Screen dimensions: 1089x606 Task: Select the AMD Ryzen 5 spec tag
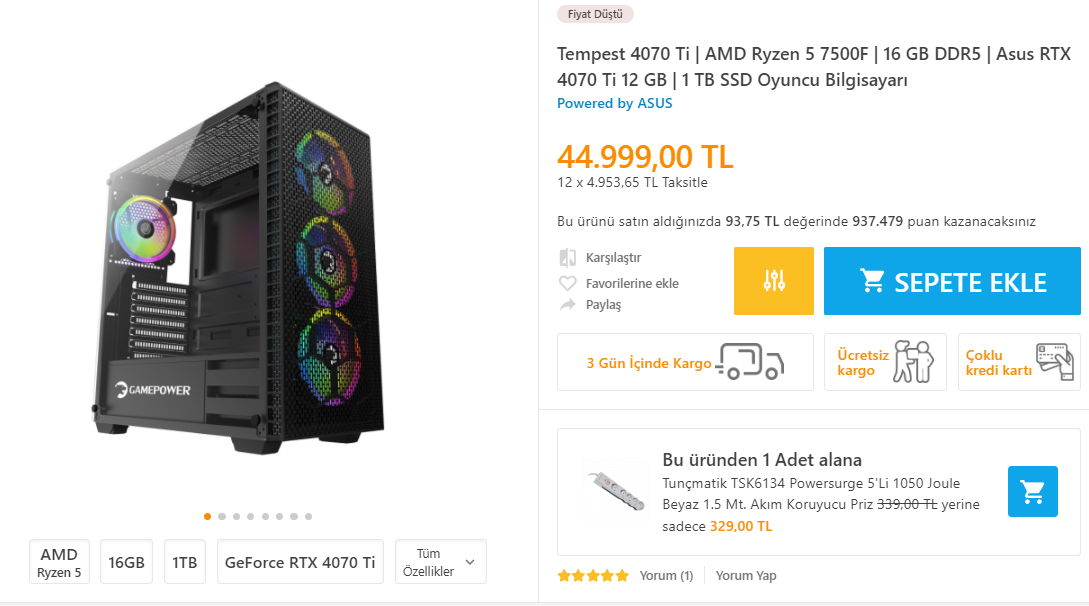(59, 562)
